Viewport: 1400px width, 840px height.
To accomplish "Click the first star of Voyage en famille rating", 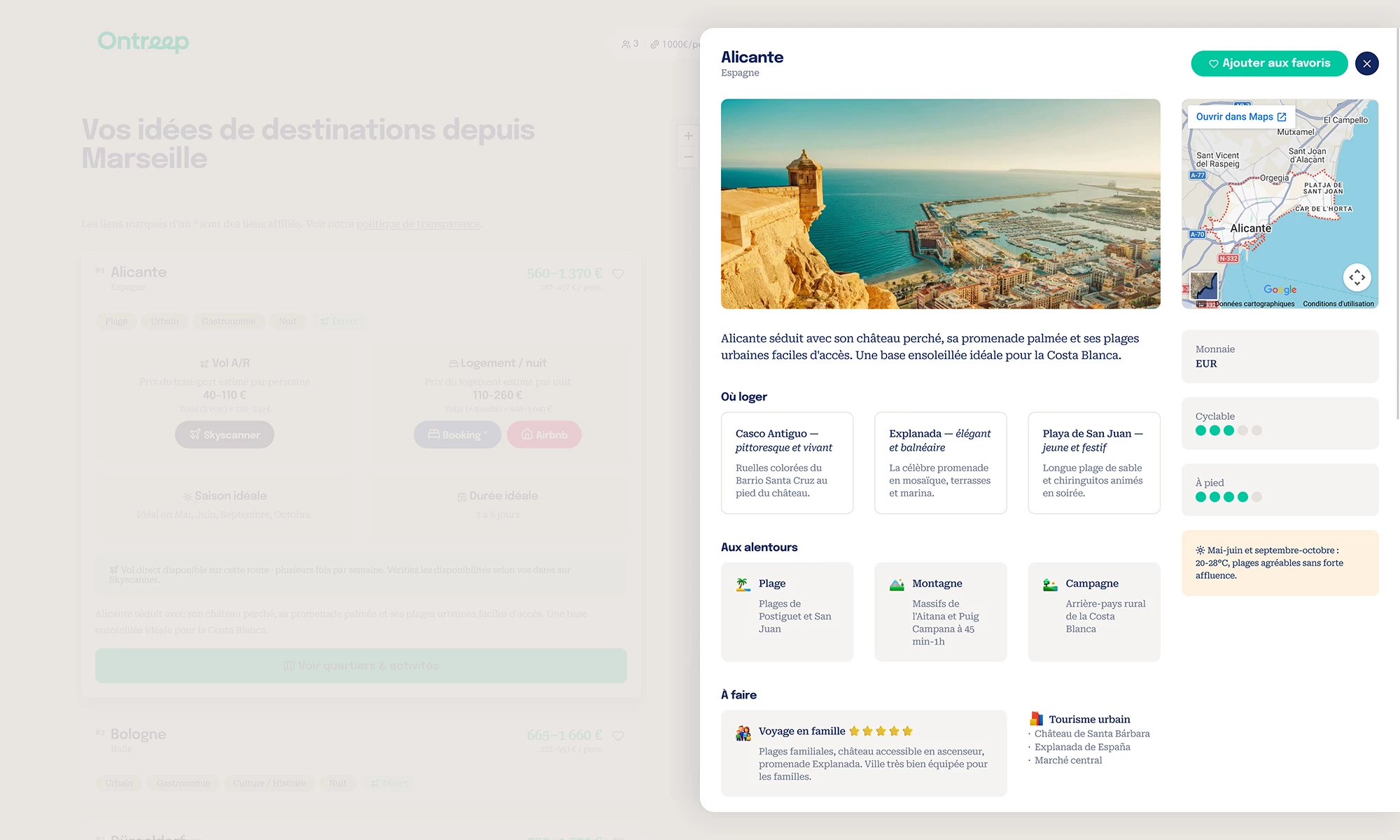I will [854, 731].
